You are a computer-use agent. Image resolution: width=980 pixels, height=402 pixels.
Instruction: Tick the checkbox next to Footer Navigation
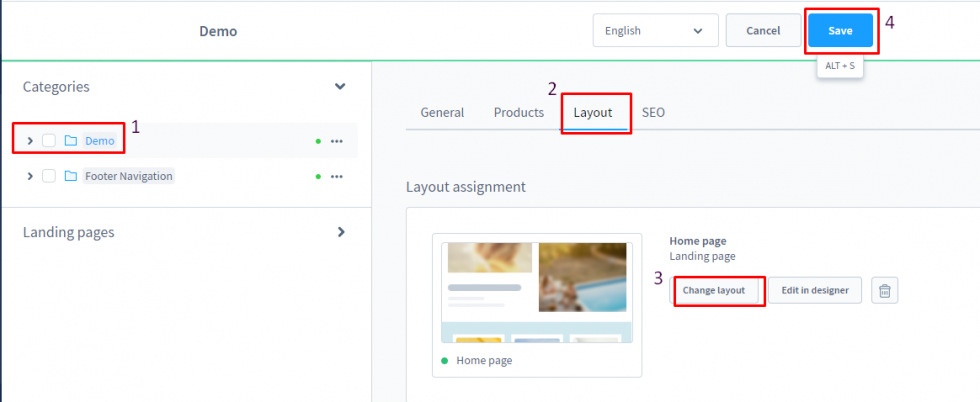[x=49, y=176]
